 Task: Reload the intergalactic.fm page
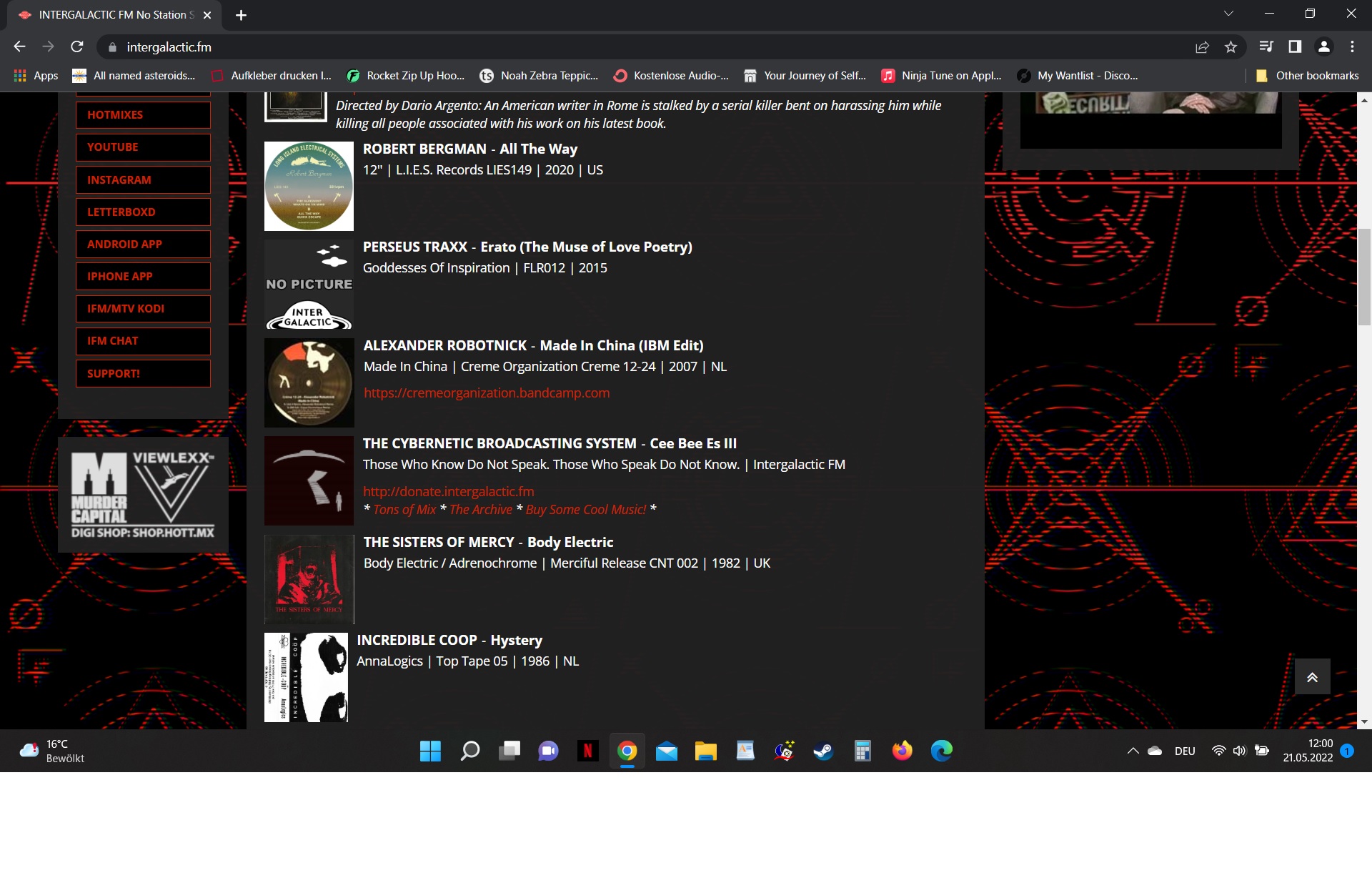[x=77, y=47]
